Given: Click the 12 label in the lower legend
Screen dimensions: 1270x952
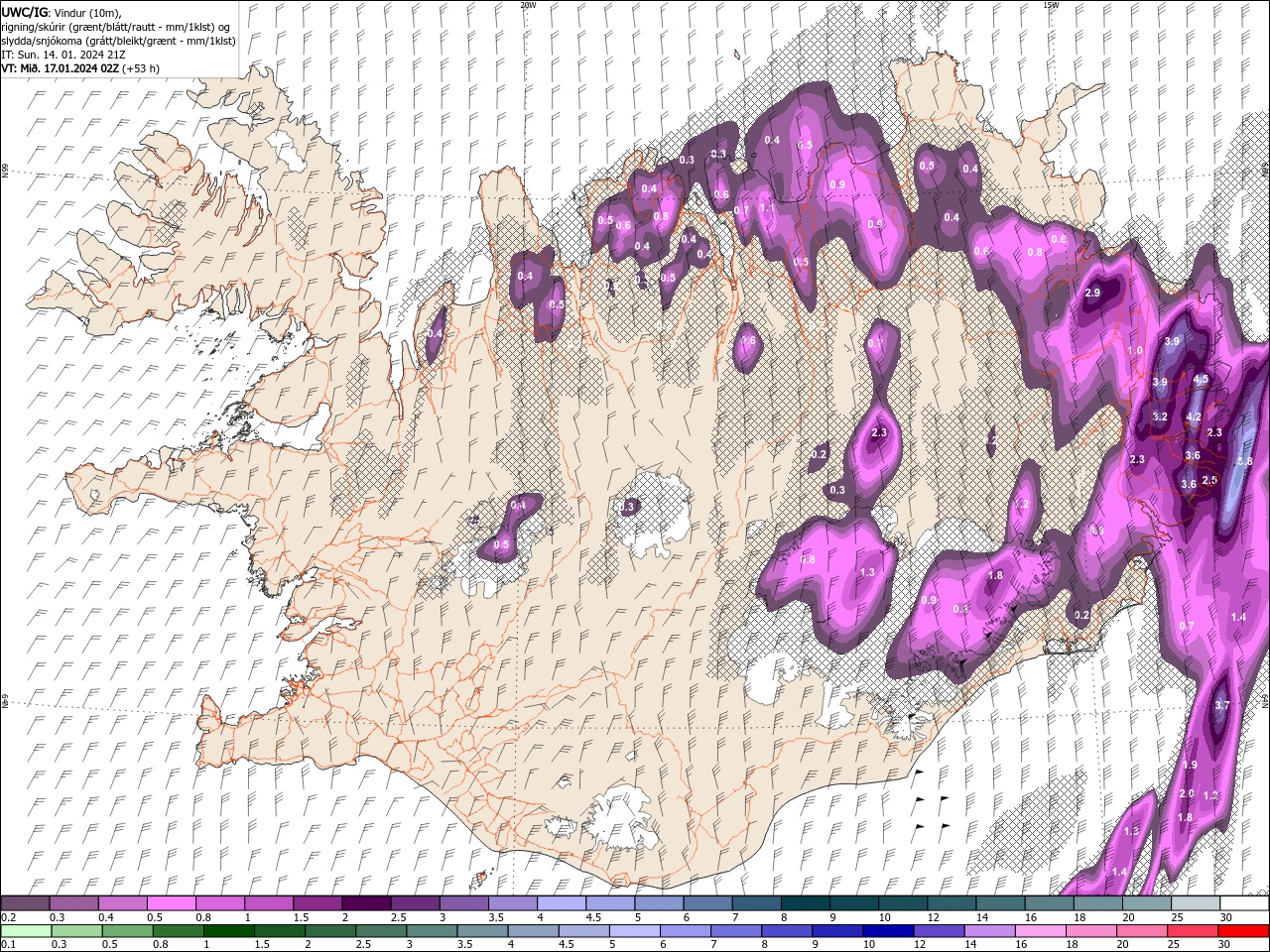Looking at the screenshot, I should (921, 945).
